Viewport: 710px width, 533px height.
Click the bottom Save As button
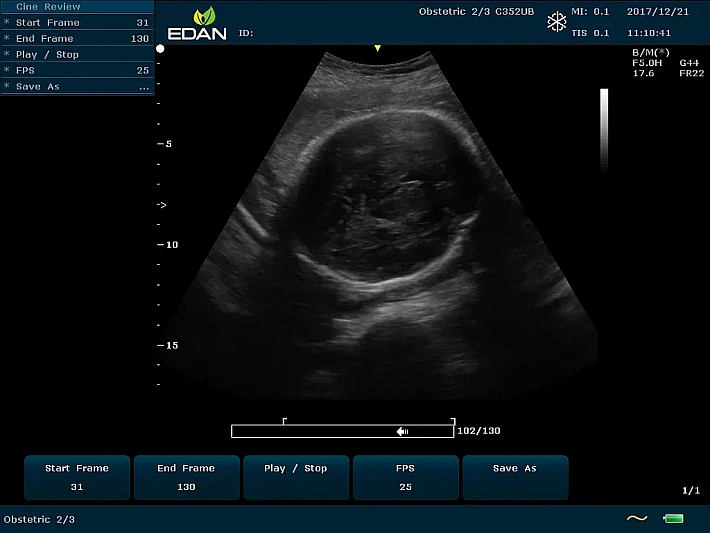(x=515, y=478)
